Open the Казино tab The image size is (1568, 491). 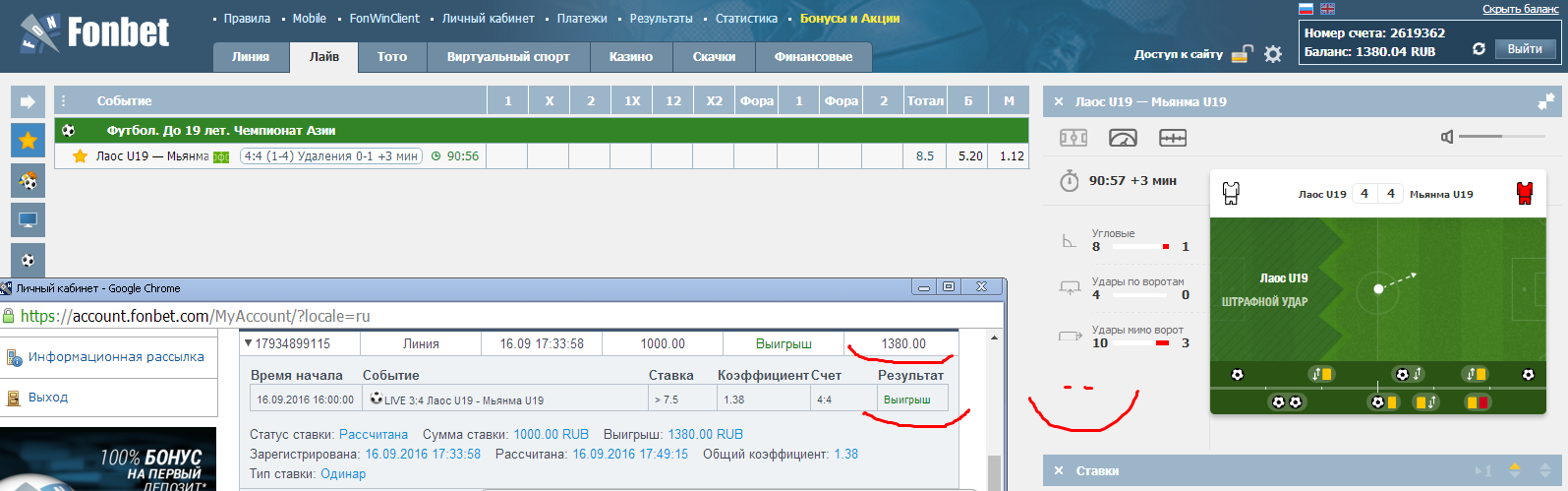click(x=631, y=57)
